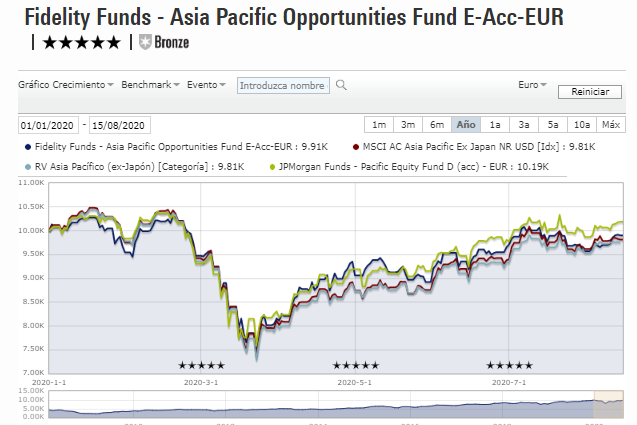The width and height of the screenshot is (637, 425).
Task: Click the Introduzca nombre search field
Action: (284, 86)
